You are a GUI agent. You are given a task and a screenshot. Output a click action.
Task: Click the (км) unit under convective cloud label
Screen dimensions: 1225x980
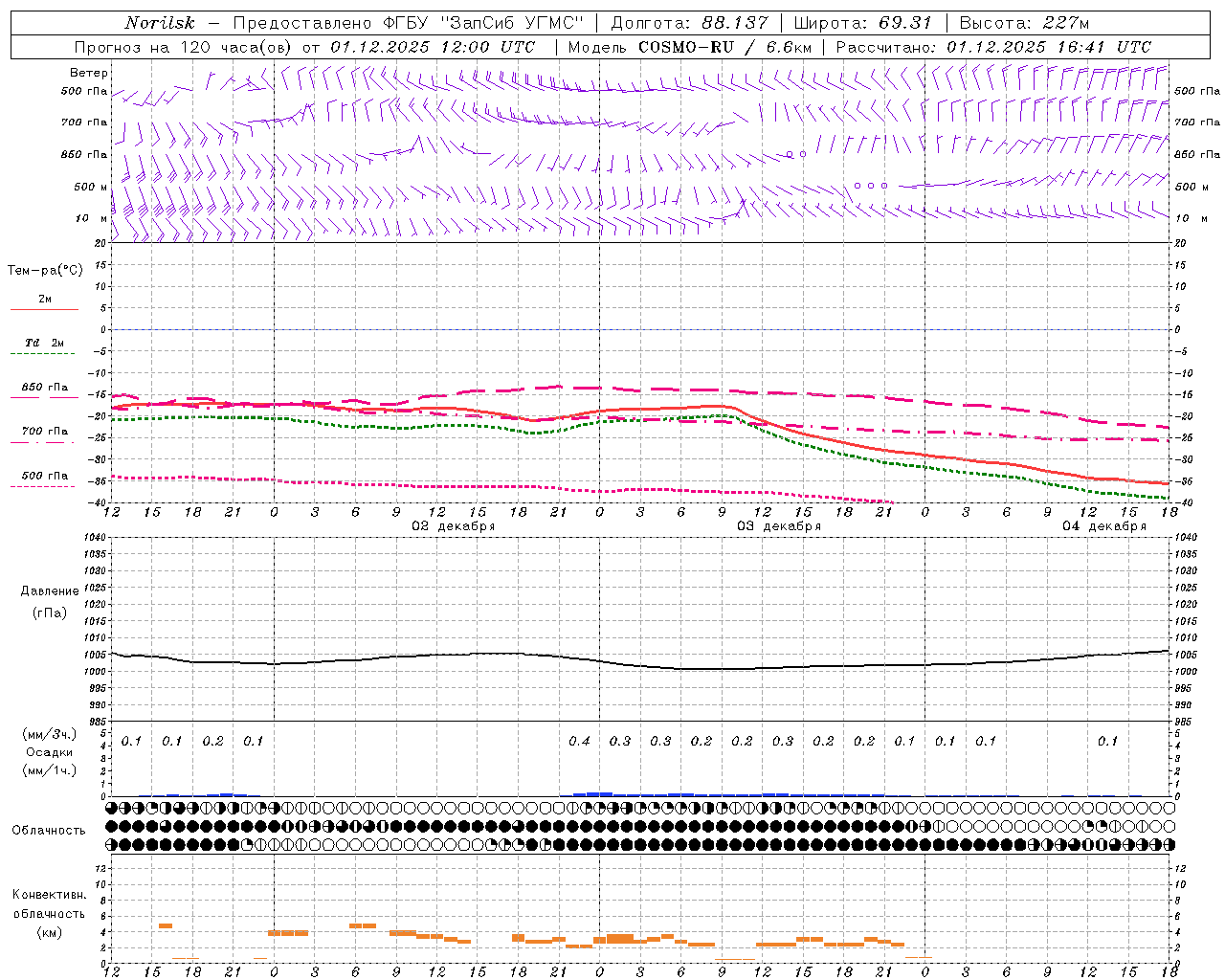pos(49,932)
